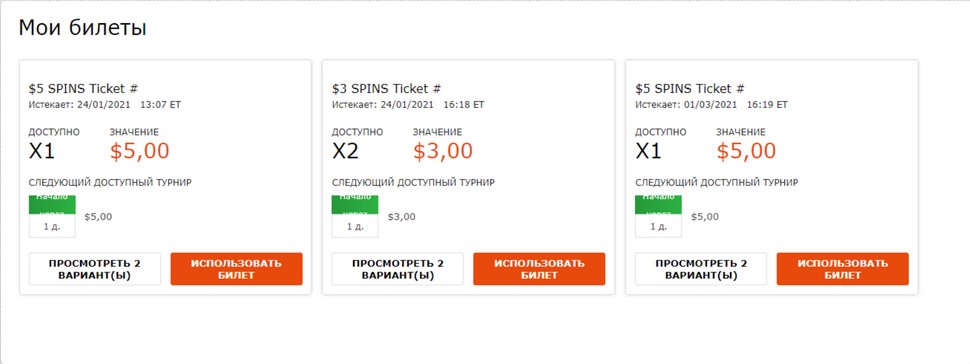Image resolution: width=970 pixels, height=364 pixels.
Task: Click expiry text 24/01/2021 16:18 ET
Action: coord(432,105)
